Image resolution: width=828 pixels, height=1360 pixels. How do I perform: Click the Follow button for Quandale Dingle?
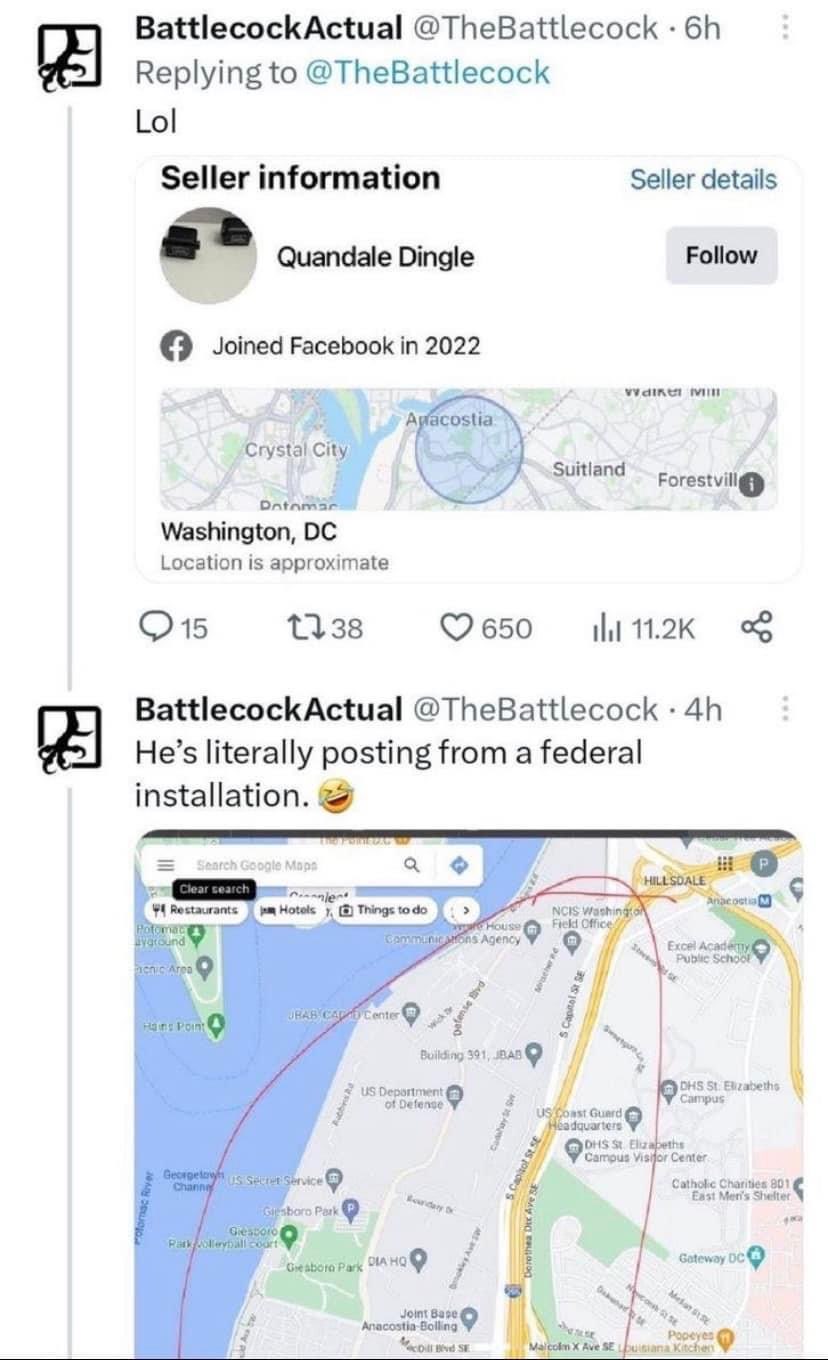[x=721, y=256]
